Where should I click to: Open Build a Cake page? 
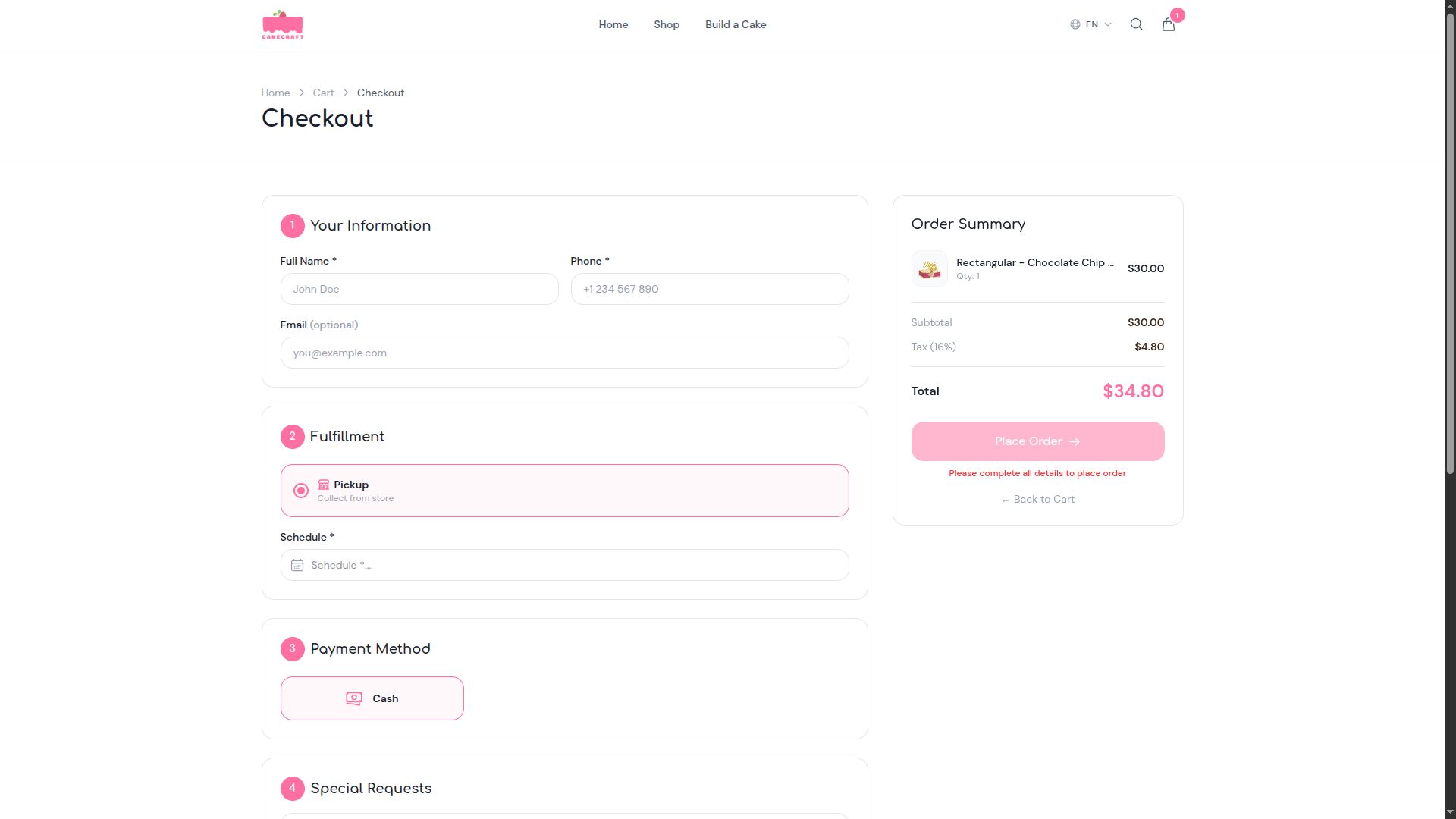click(735, 24)
